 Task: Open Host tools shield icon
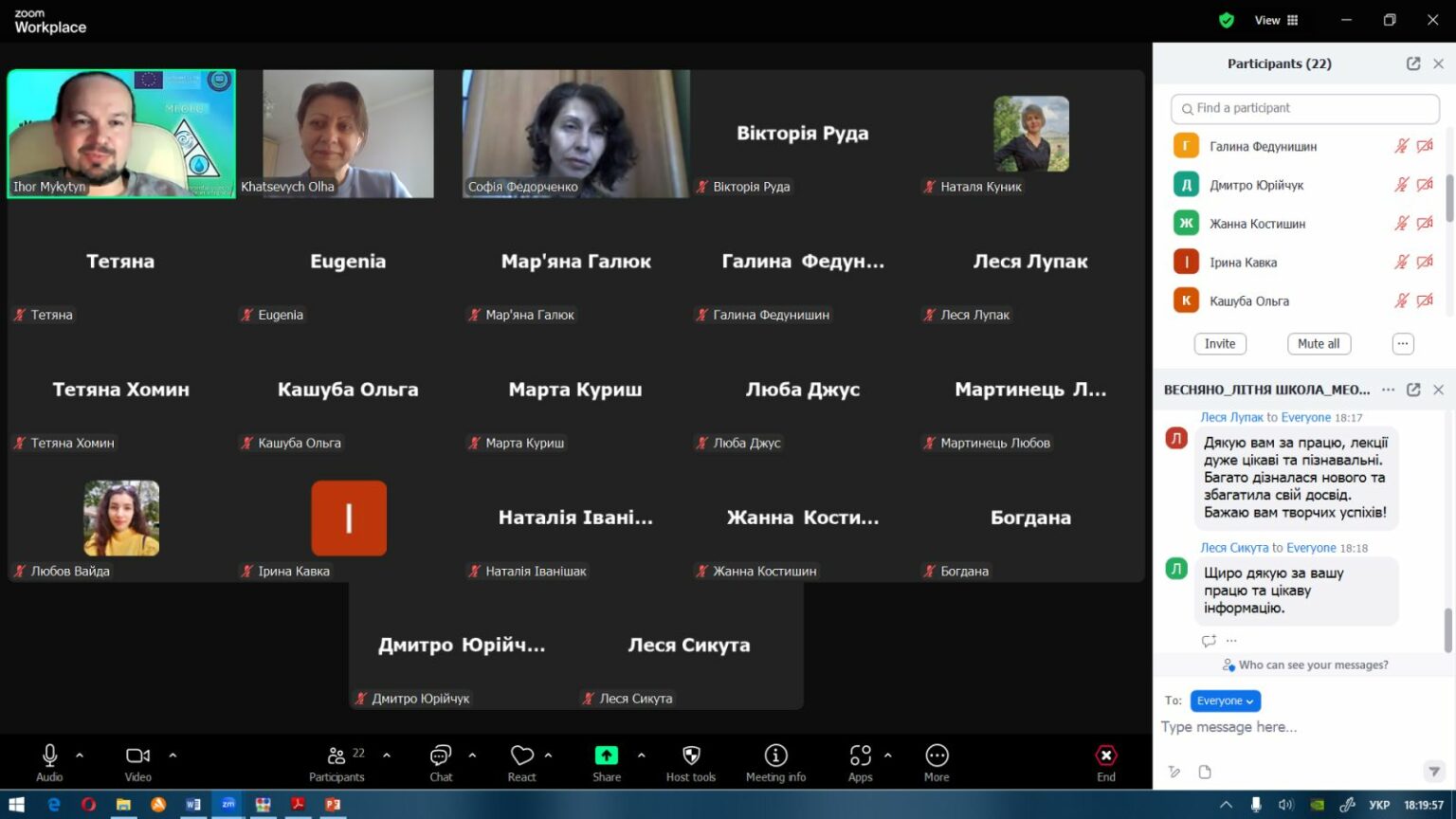click(691, 755)
